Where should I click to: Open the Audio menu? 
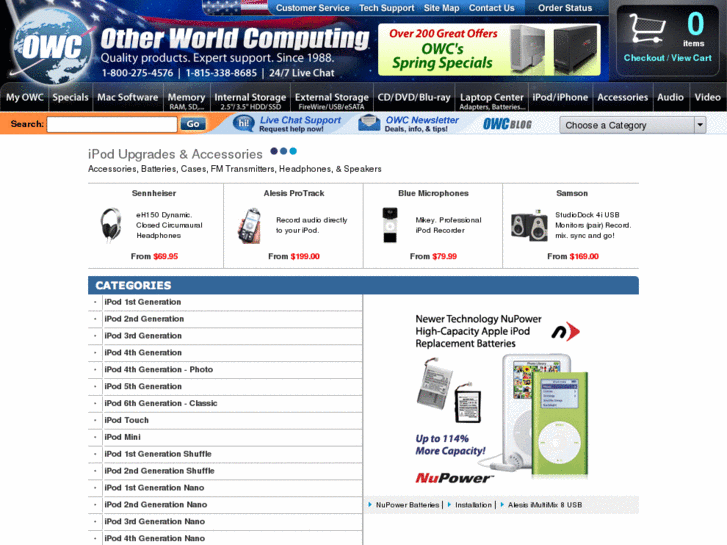click(x=670, y=97)
